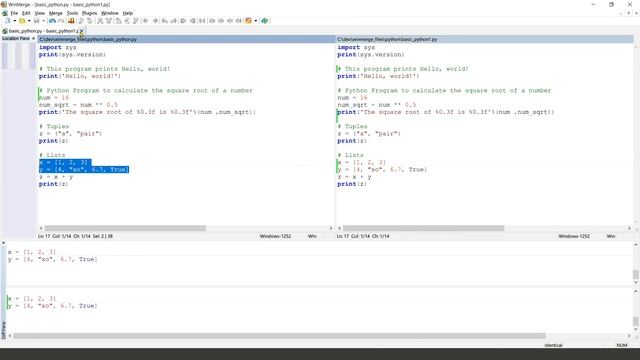
Task: Click highlighted 'x = [1, 2, 3]' left pane
Action: [65, 162]
